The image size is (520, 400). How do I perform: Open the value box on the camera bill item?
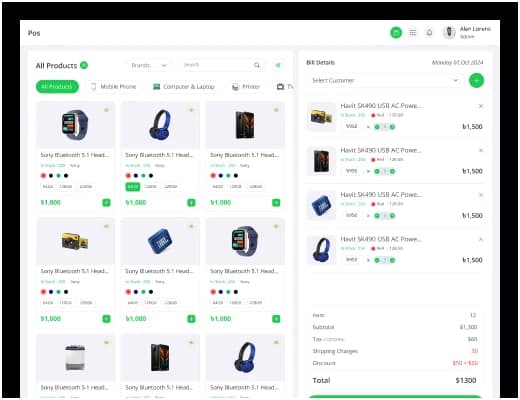(x=352, y=126)
